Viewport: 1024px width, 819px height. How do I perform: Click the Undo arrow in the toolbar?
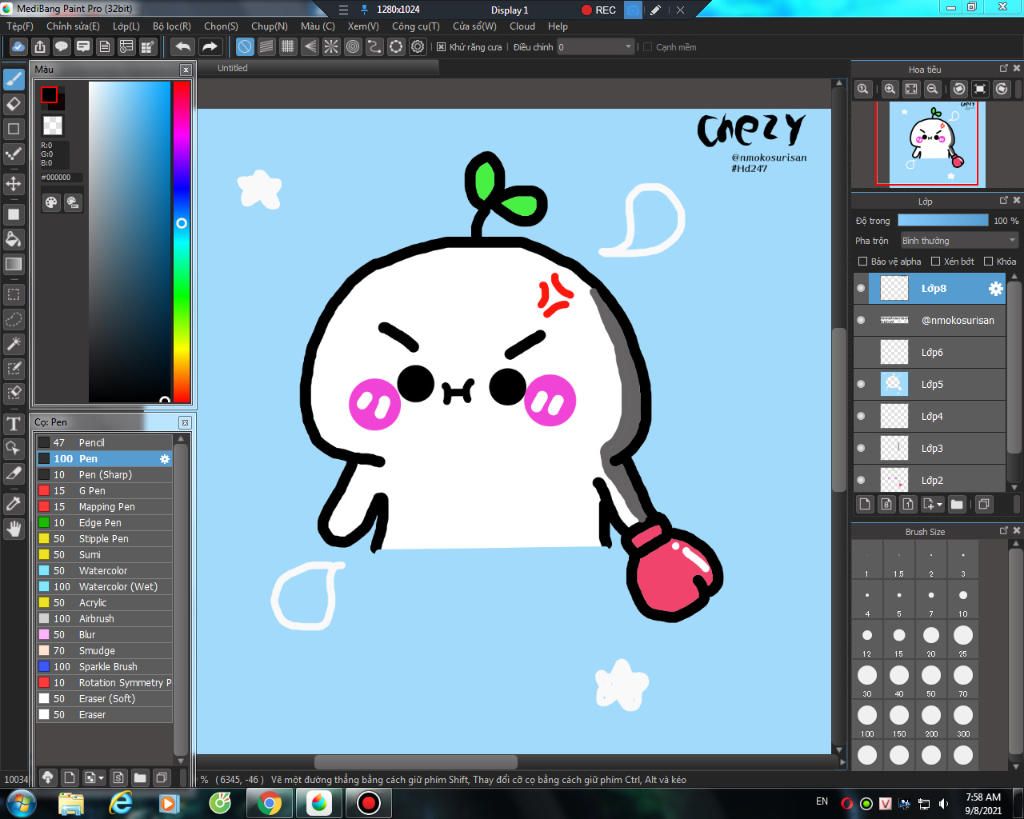[x=184, y=47]
